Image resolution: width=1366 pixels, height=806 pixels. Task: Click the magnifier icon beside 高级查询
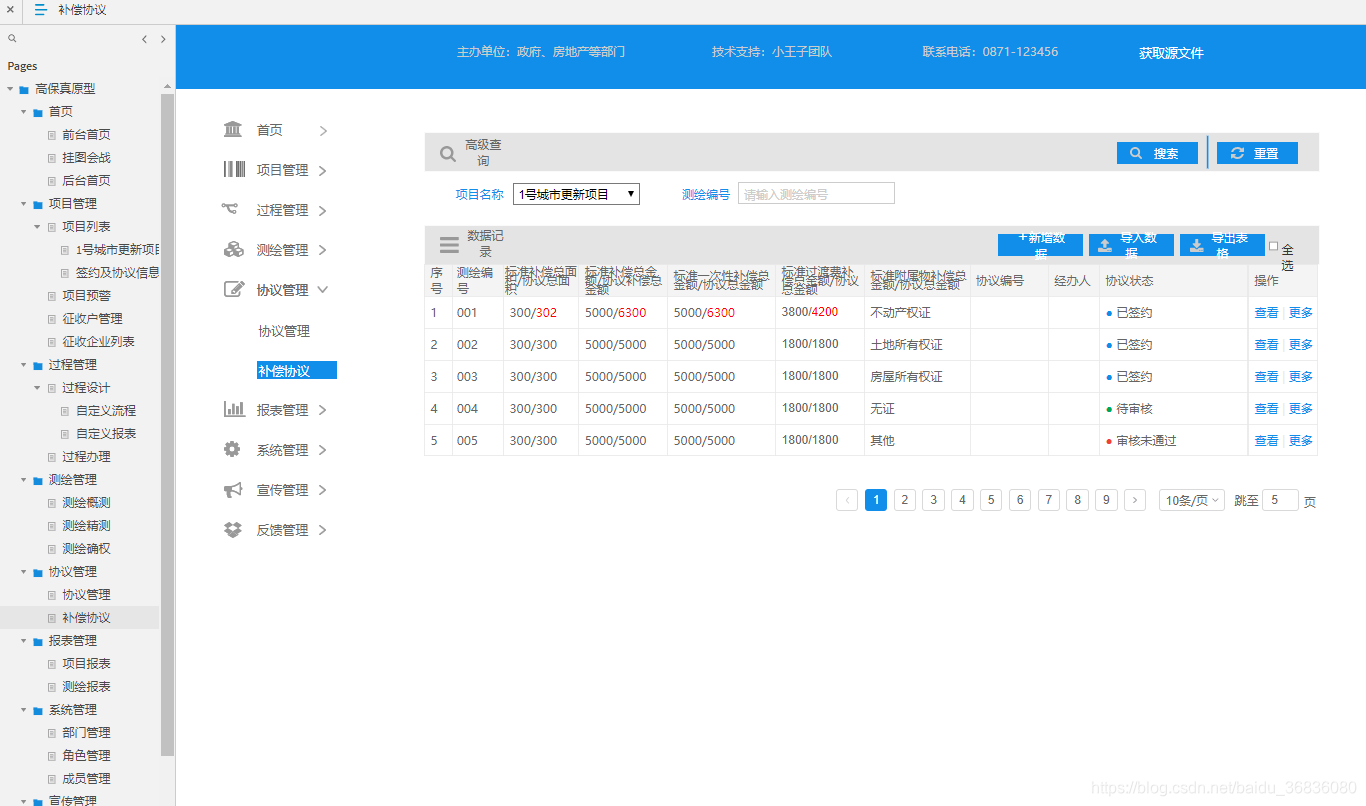click(448, 154)
